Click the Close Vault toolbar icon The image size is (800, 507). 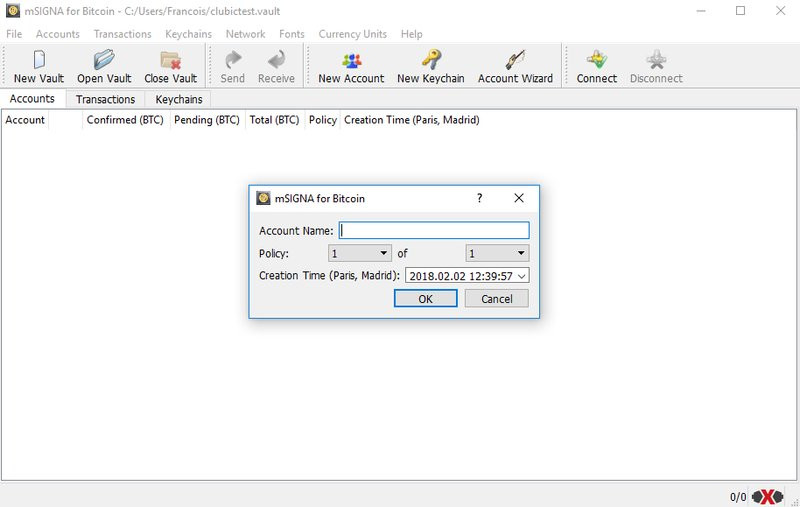[x=170, y=60]
